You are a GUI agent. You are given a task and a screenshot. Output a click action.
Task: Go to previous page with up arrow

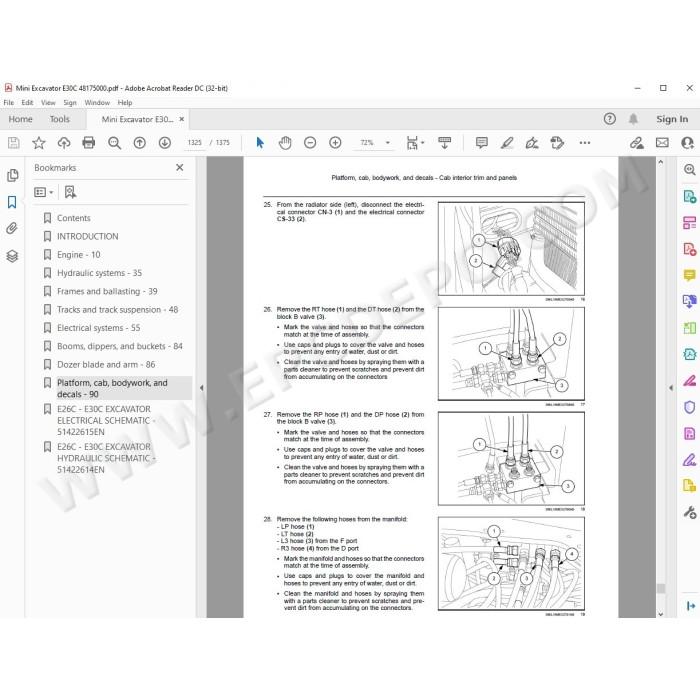pos(140,143)
